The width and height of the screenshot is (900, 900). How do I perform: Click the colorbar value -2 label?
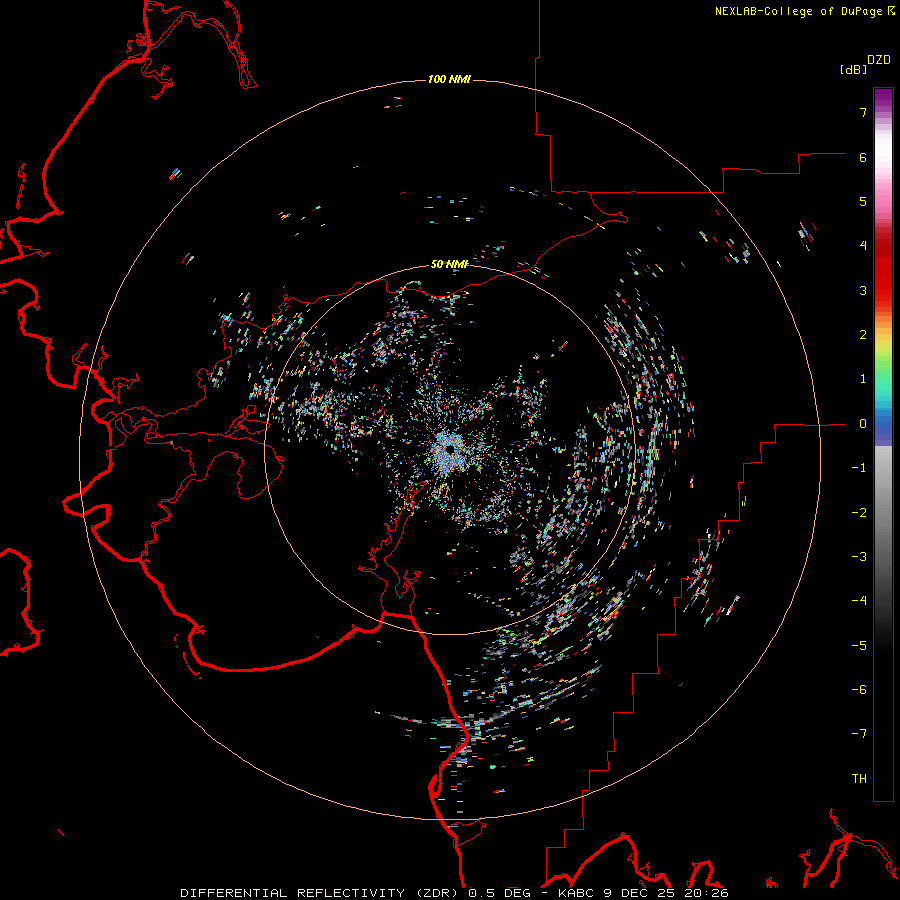click(x=859, y=512)
